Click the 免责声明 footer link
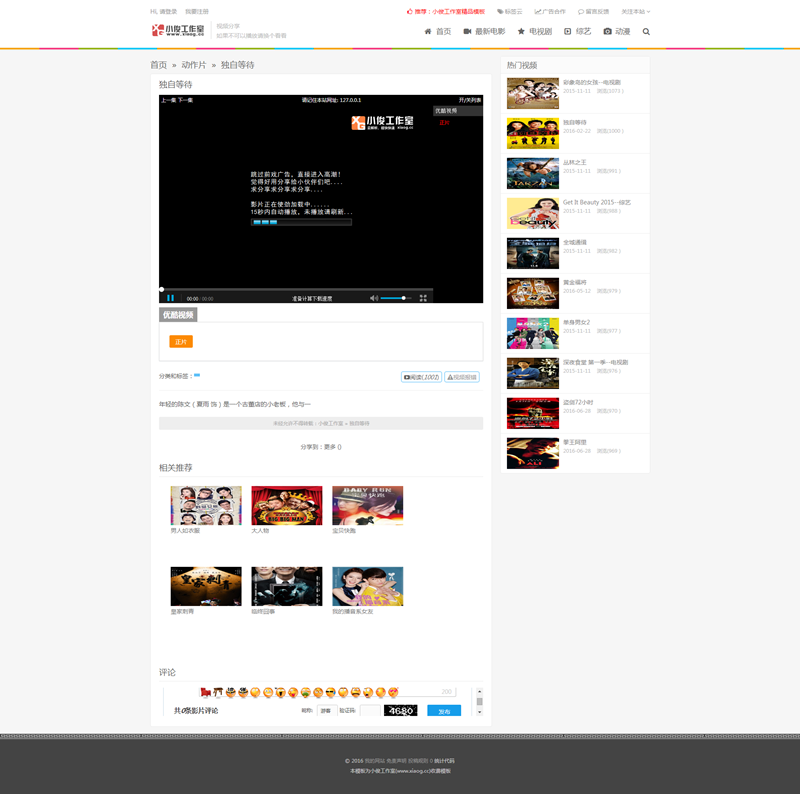 click(396, 761)
